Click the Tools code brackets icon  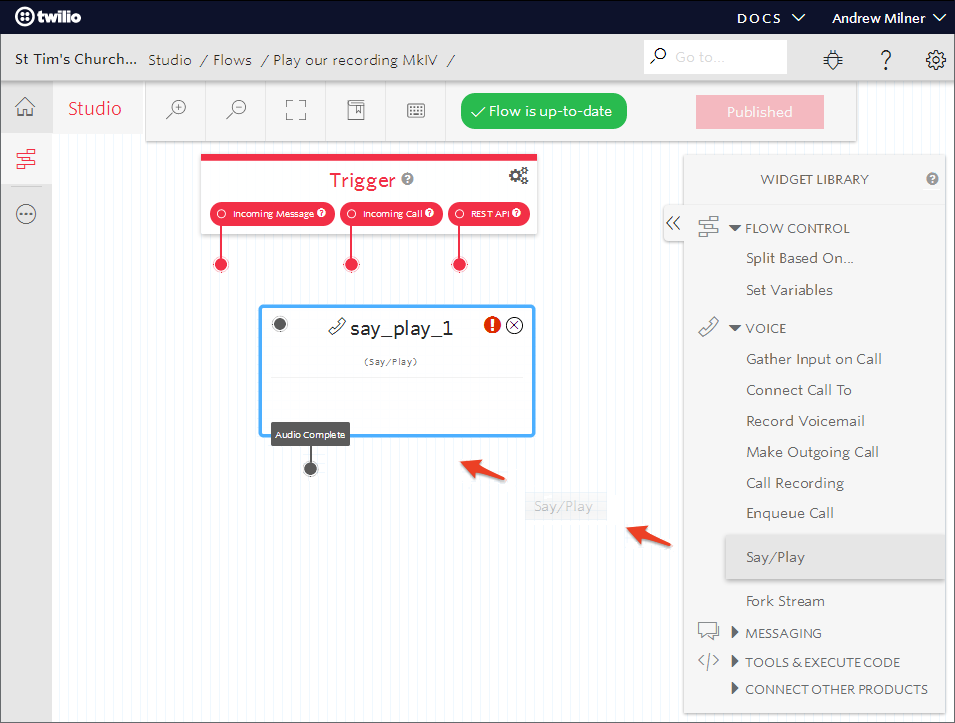(708, 661)
